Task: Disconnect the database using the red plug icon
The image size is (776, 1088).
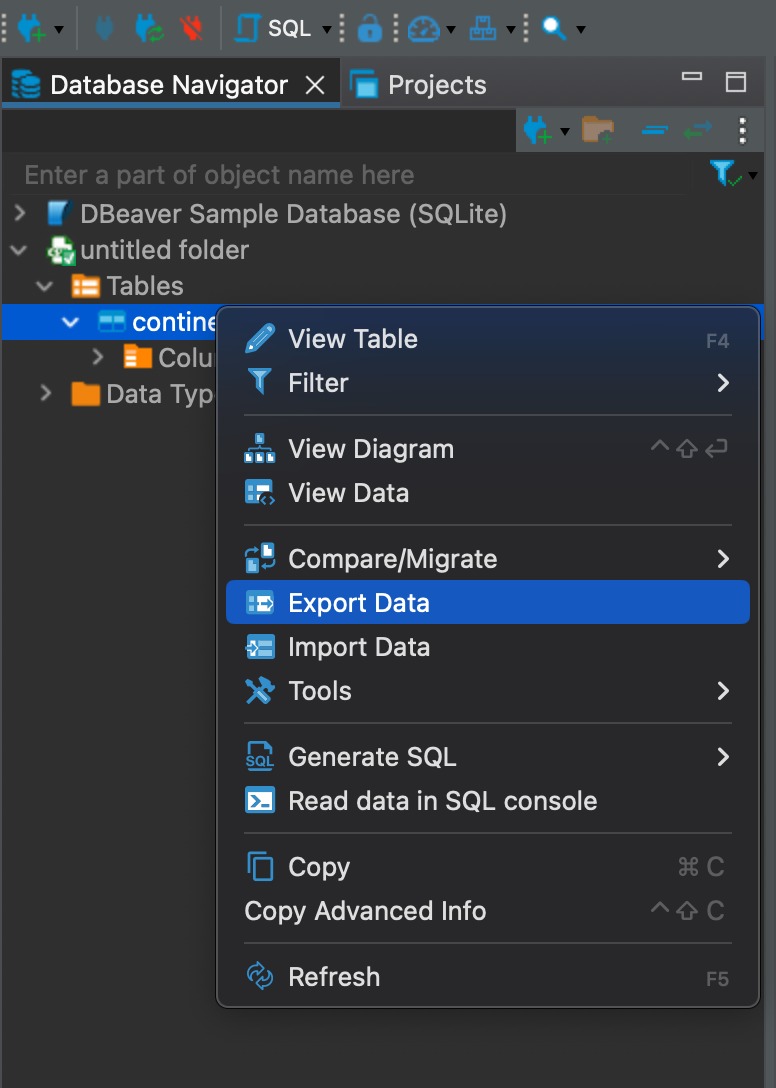Action: [192, 27]
